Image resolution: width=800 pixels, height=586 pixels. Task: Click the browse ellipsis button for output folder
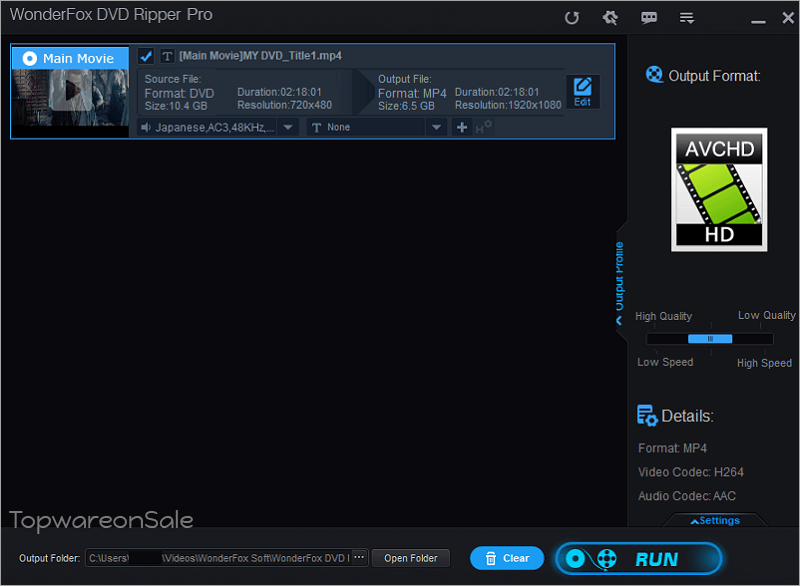359,557
